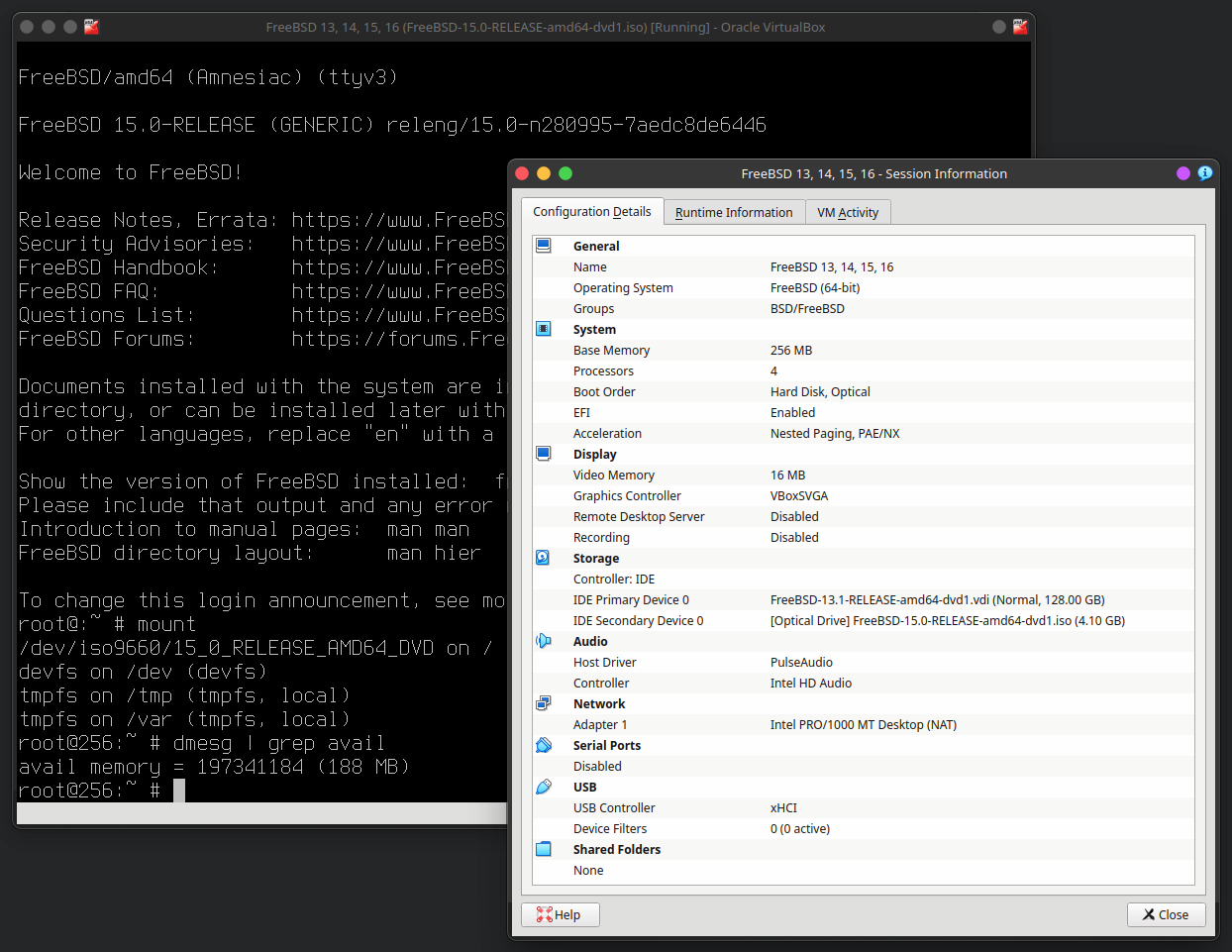Select the Configuration Details tab

coord(592,211)
